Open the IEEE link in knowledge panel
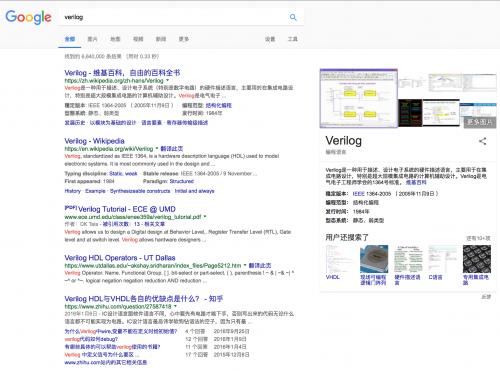The width and height of the screenshot is (500, 371). coord(359,194)
